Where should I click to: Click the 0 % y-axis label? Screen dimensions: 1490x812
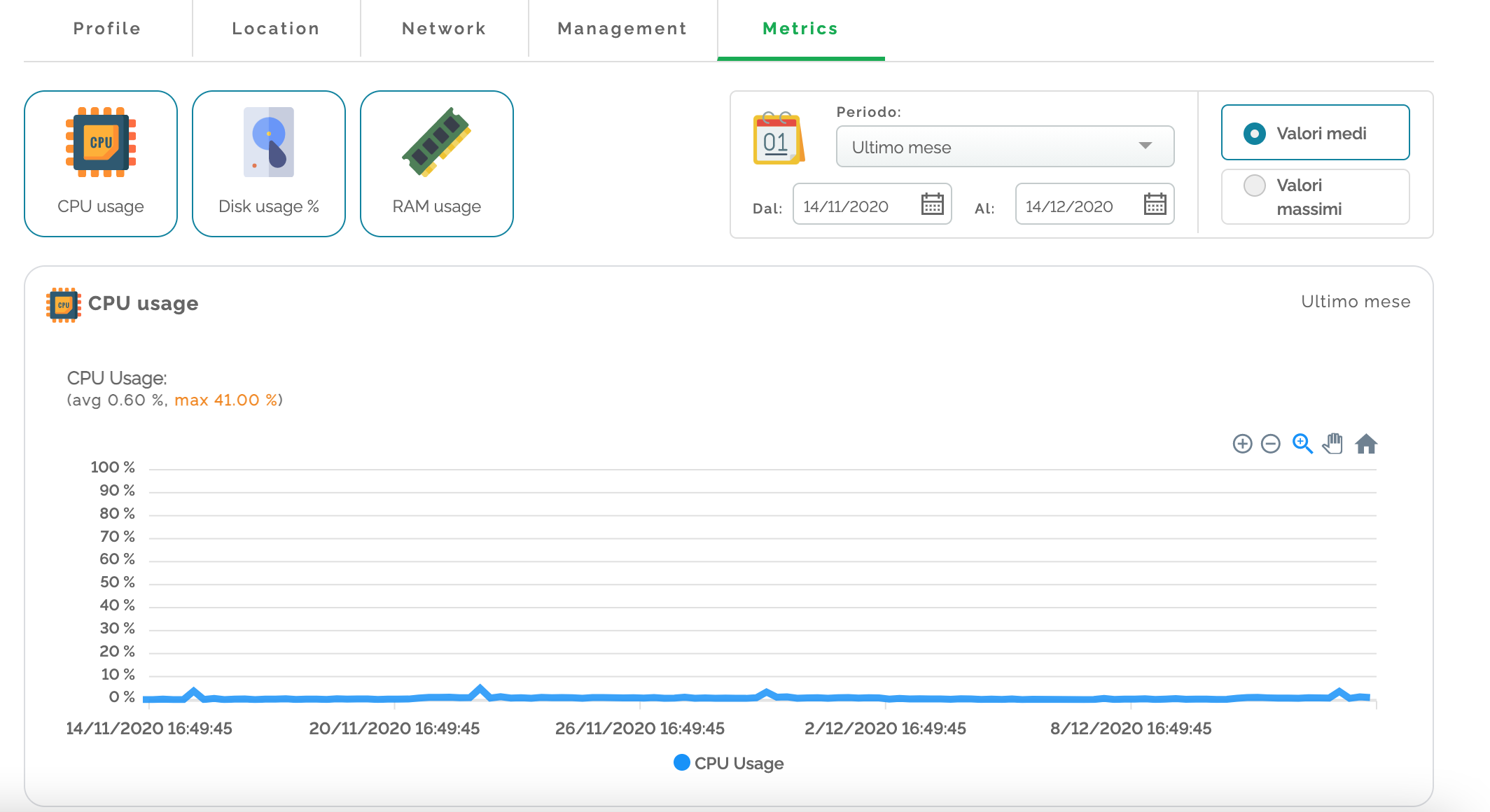pyautogui.click(x=122, y=697)
